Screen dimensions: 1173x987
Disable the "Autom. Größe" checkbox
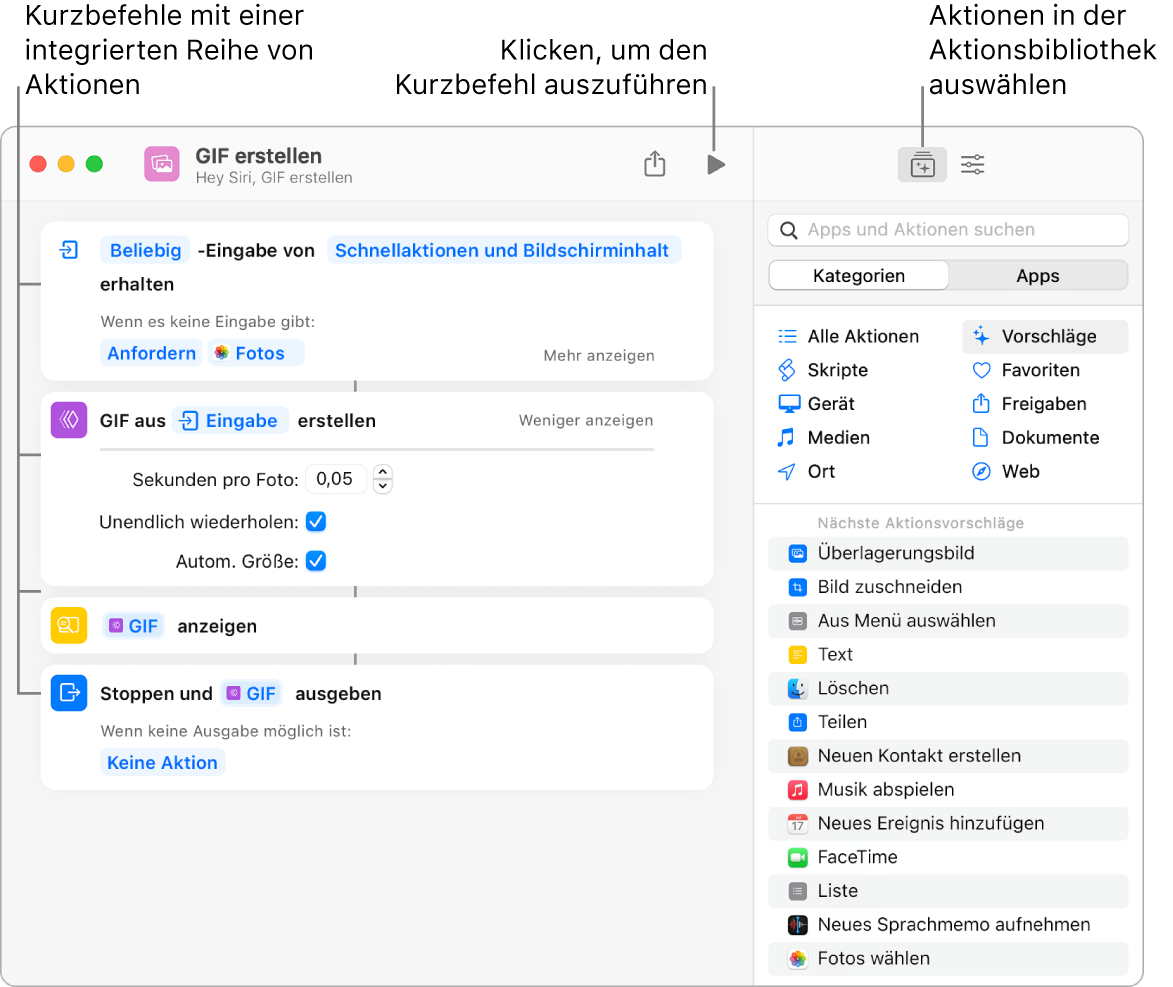[x=316, y=561]
